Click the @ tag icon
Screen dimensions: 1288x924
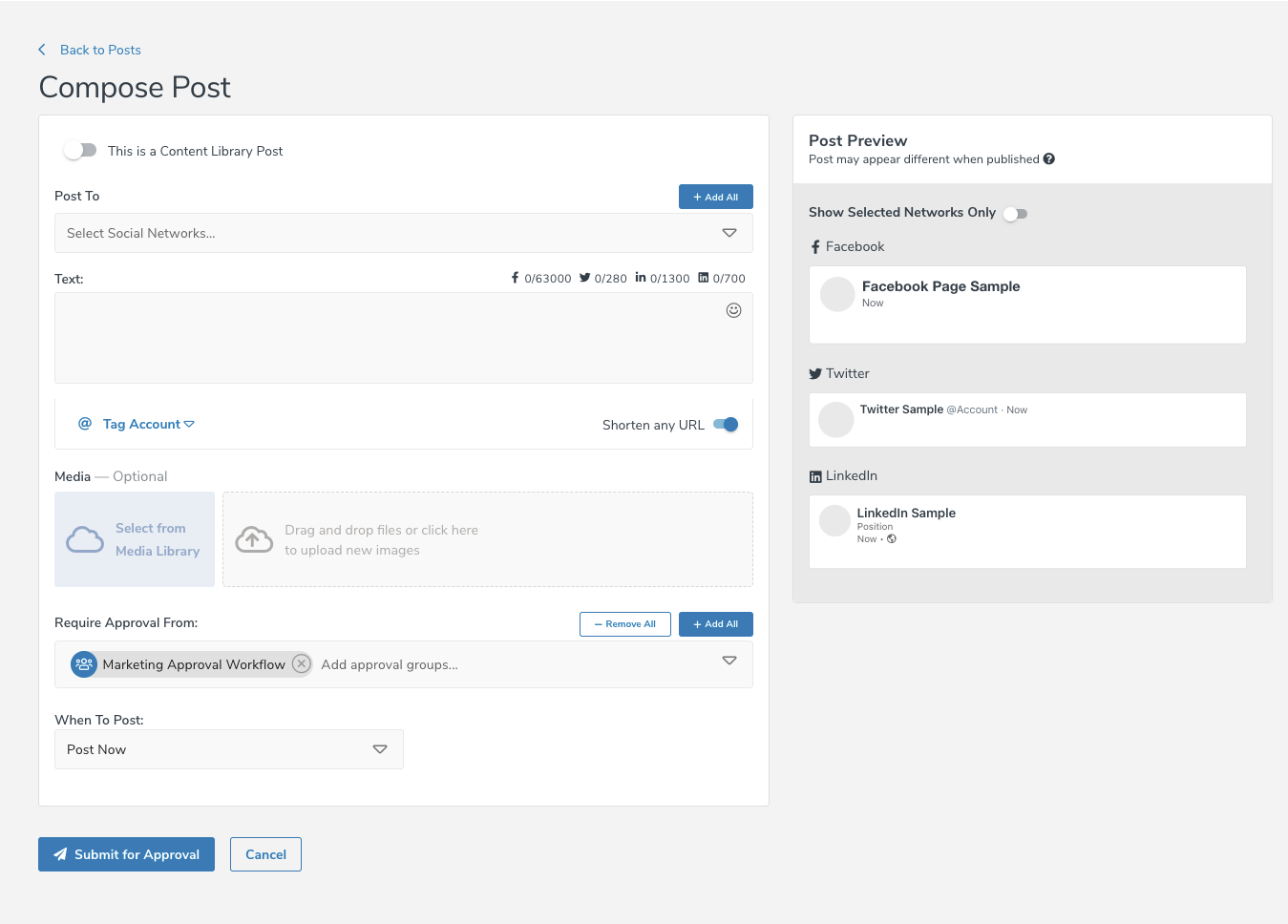coord(85,424)
